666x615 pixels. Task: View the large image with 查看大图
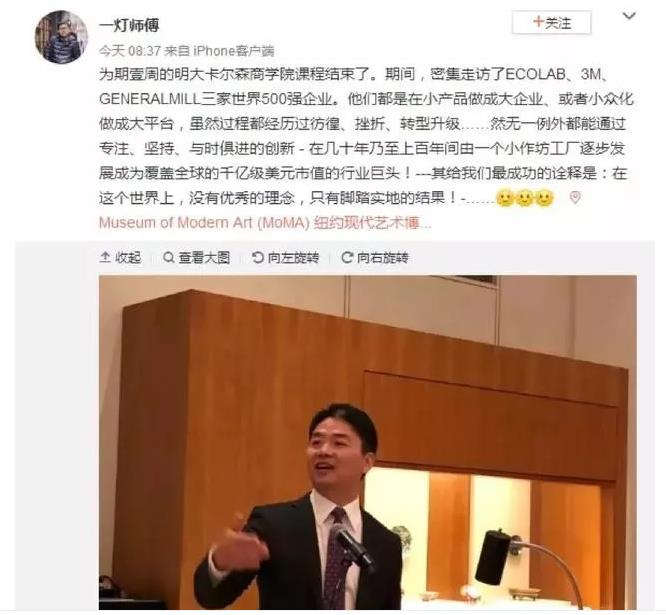point(197,257)
